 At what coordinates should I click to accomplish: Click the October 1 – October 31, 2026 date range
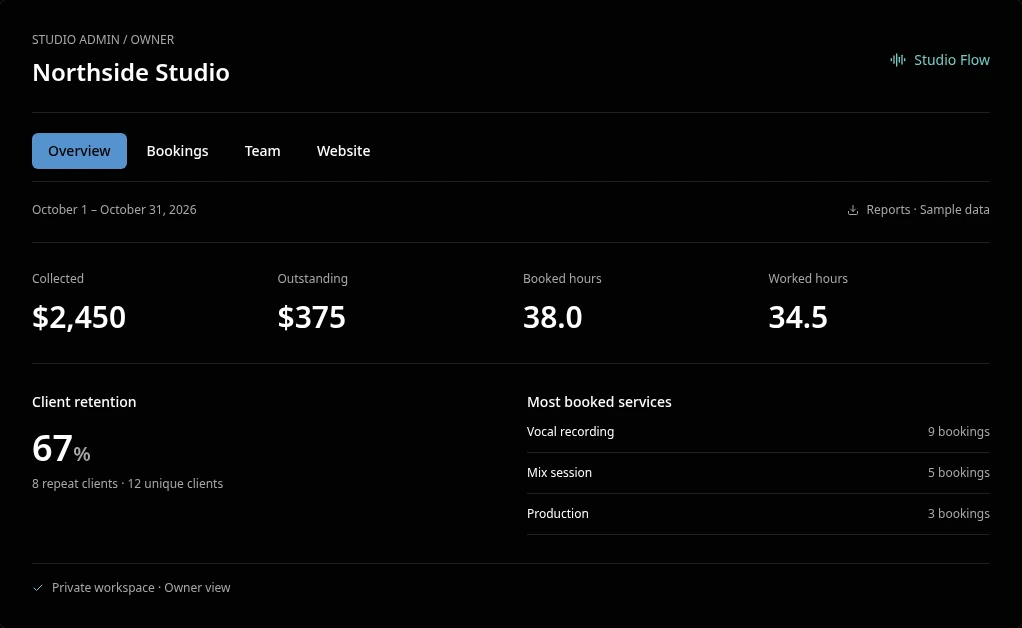coord(114,210)
